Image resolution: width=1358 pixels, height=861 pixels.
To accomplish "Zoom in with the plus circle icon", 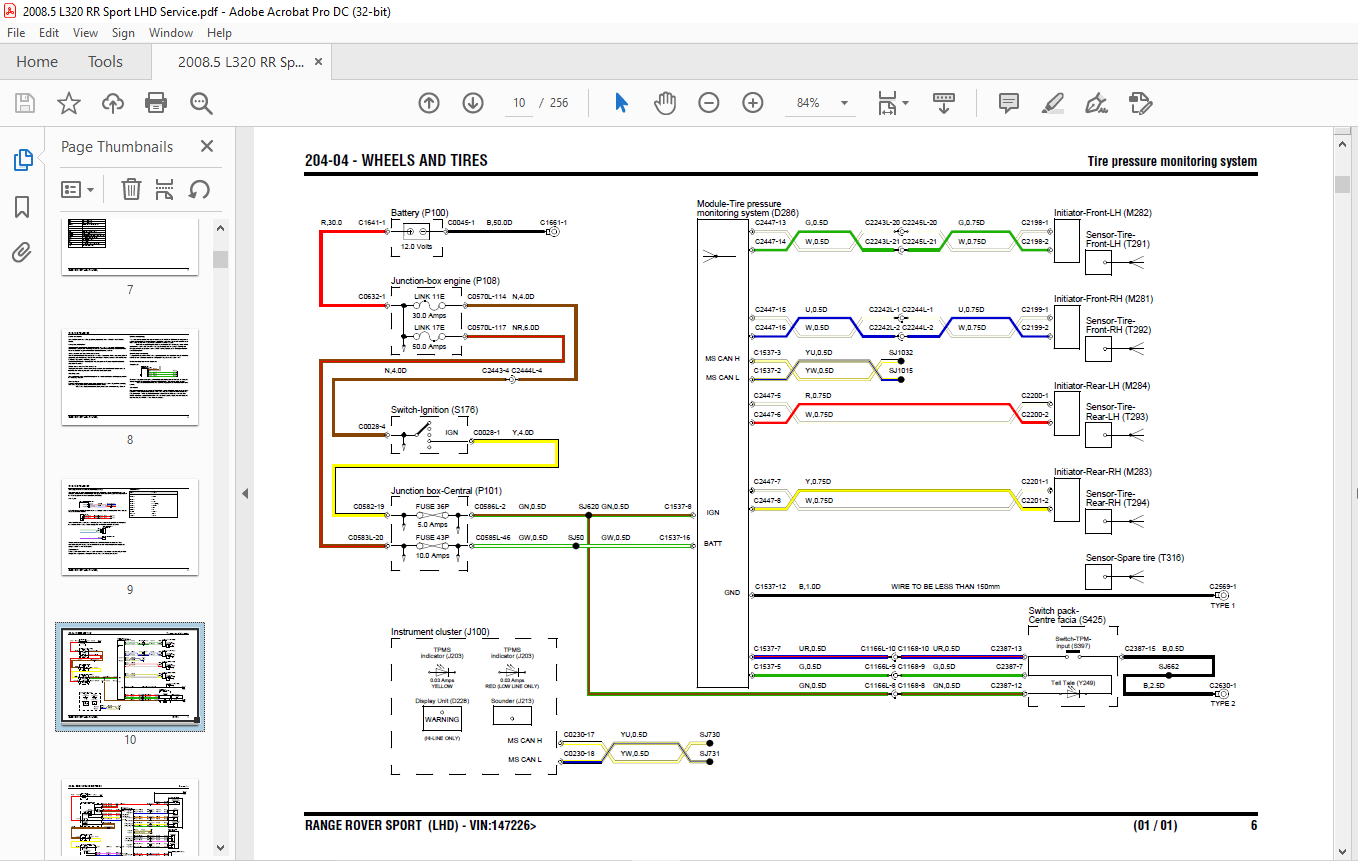I will click(753, 103).
